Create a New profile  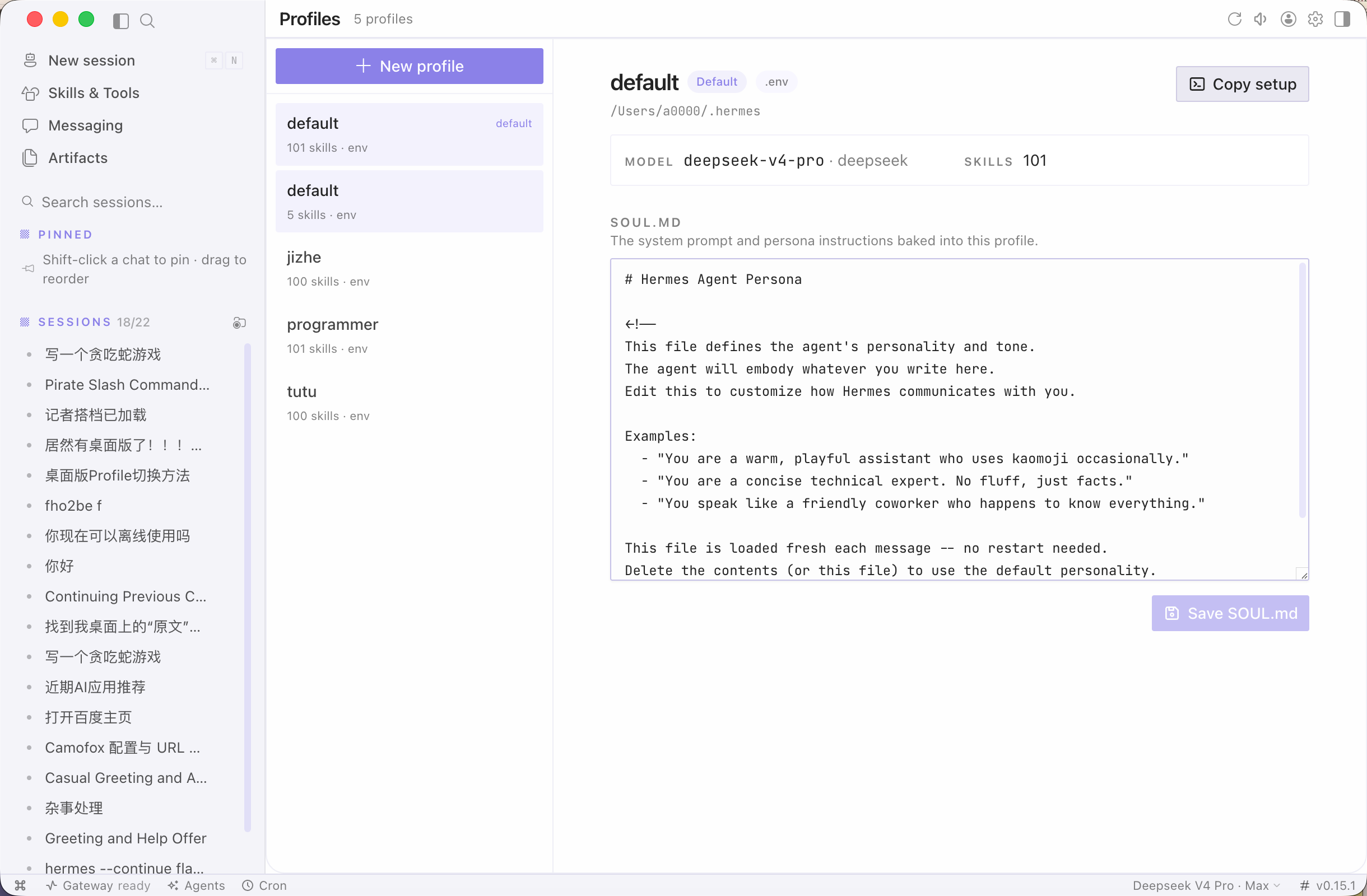point(410,66)
